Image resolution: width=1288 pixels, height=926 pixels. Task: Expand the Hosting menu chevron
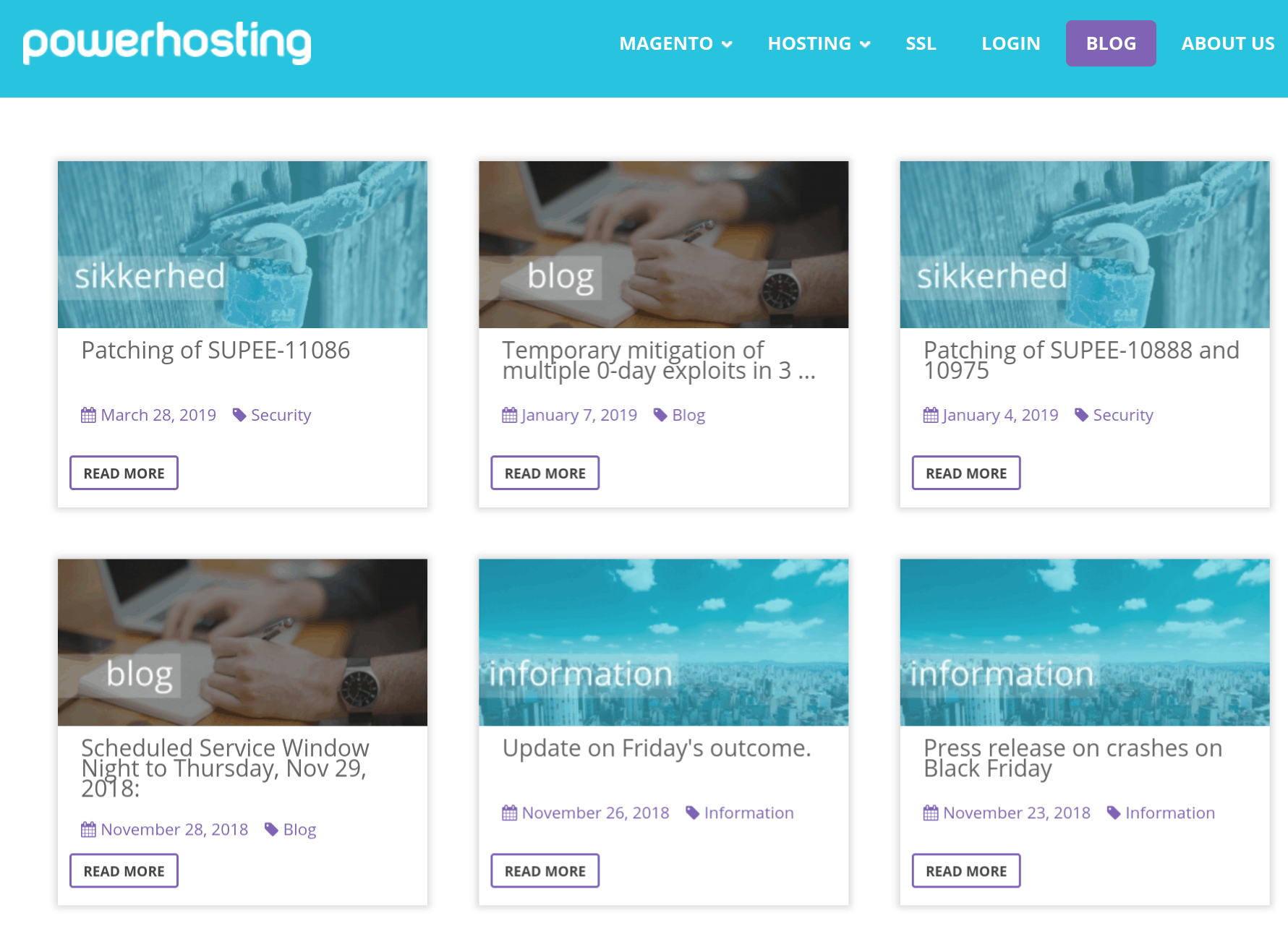point(865,45)
